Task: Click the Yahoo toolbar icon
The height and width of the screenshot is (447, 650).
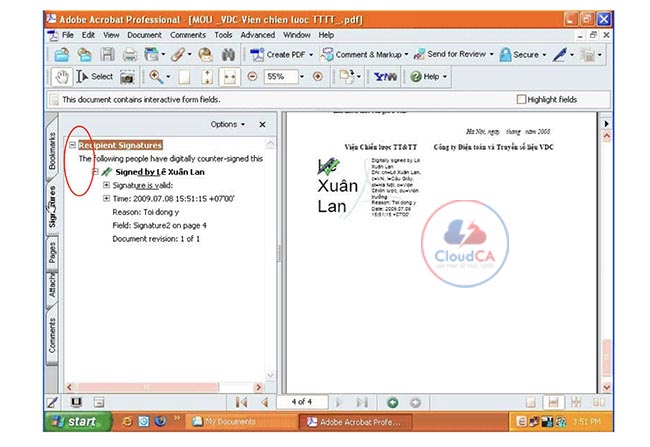Action: coord(386,77)
